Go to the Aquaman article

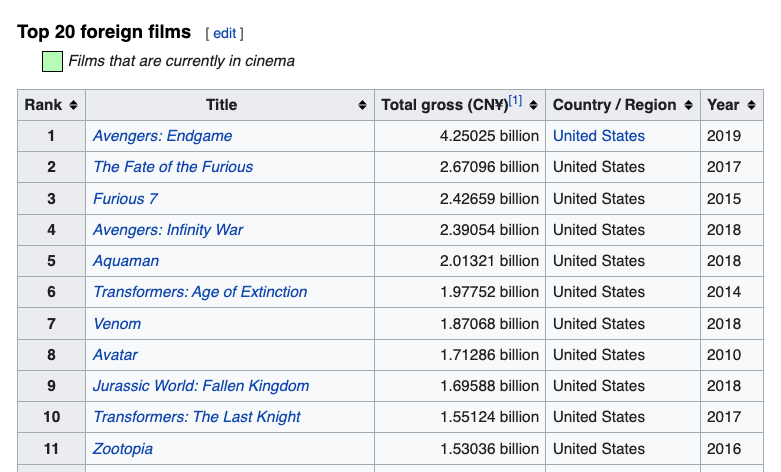126,261
